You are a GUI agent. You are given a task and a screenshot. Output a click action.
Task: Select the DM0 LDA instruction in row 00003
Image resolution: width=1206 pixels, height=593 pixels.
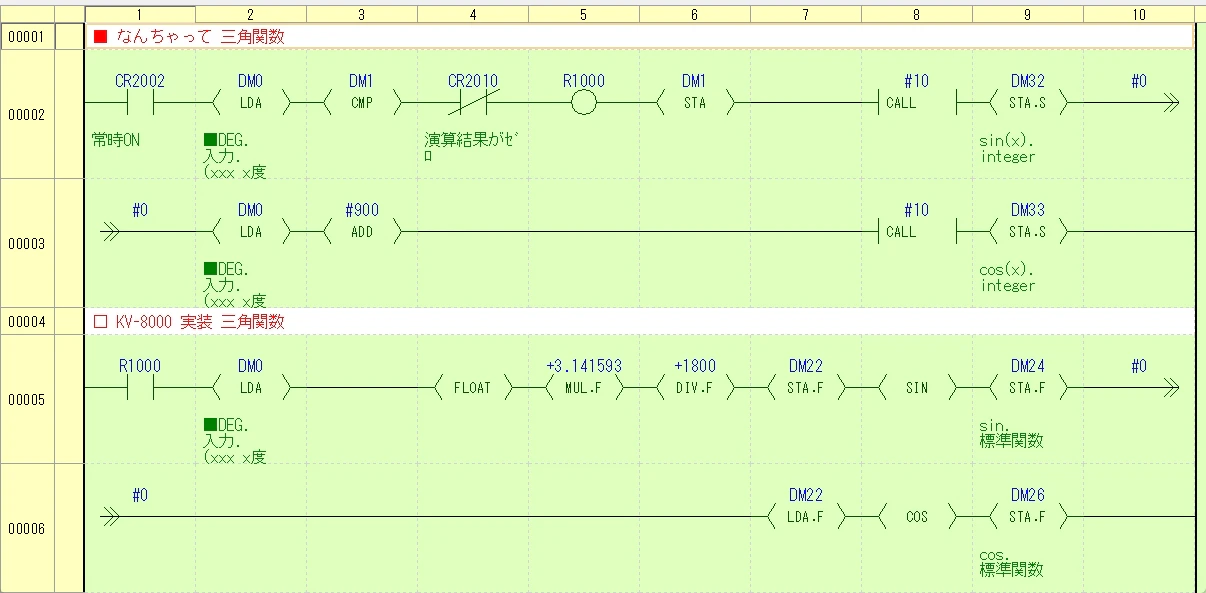(250, 232)
